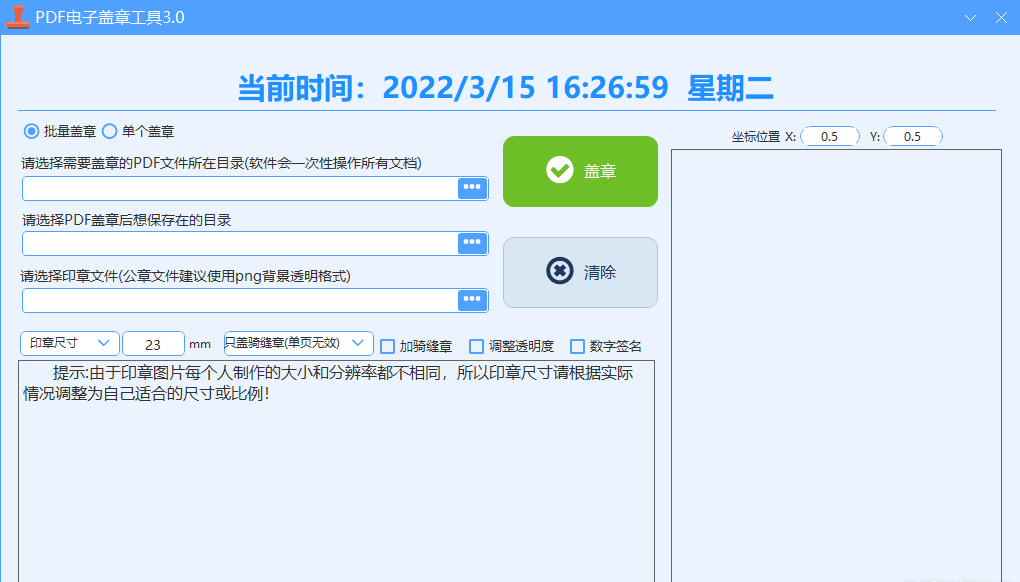
Task: Click the 印章文件 path input field
Action: pos(240,300)
